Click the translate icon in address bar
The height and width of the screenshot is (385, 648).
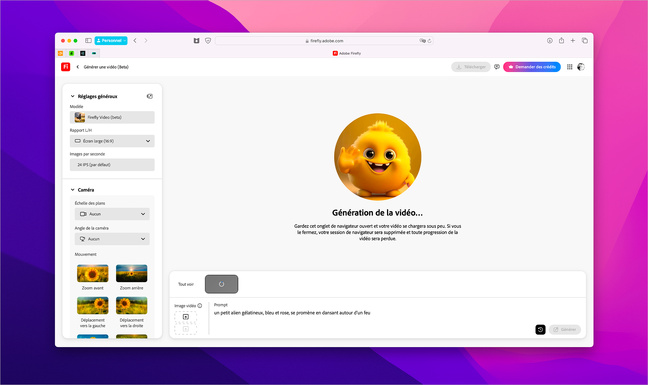422,40
